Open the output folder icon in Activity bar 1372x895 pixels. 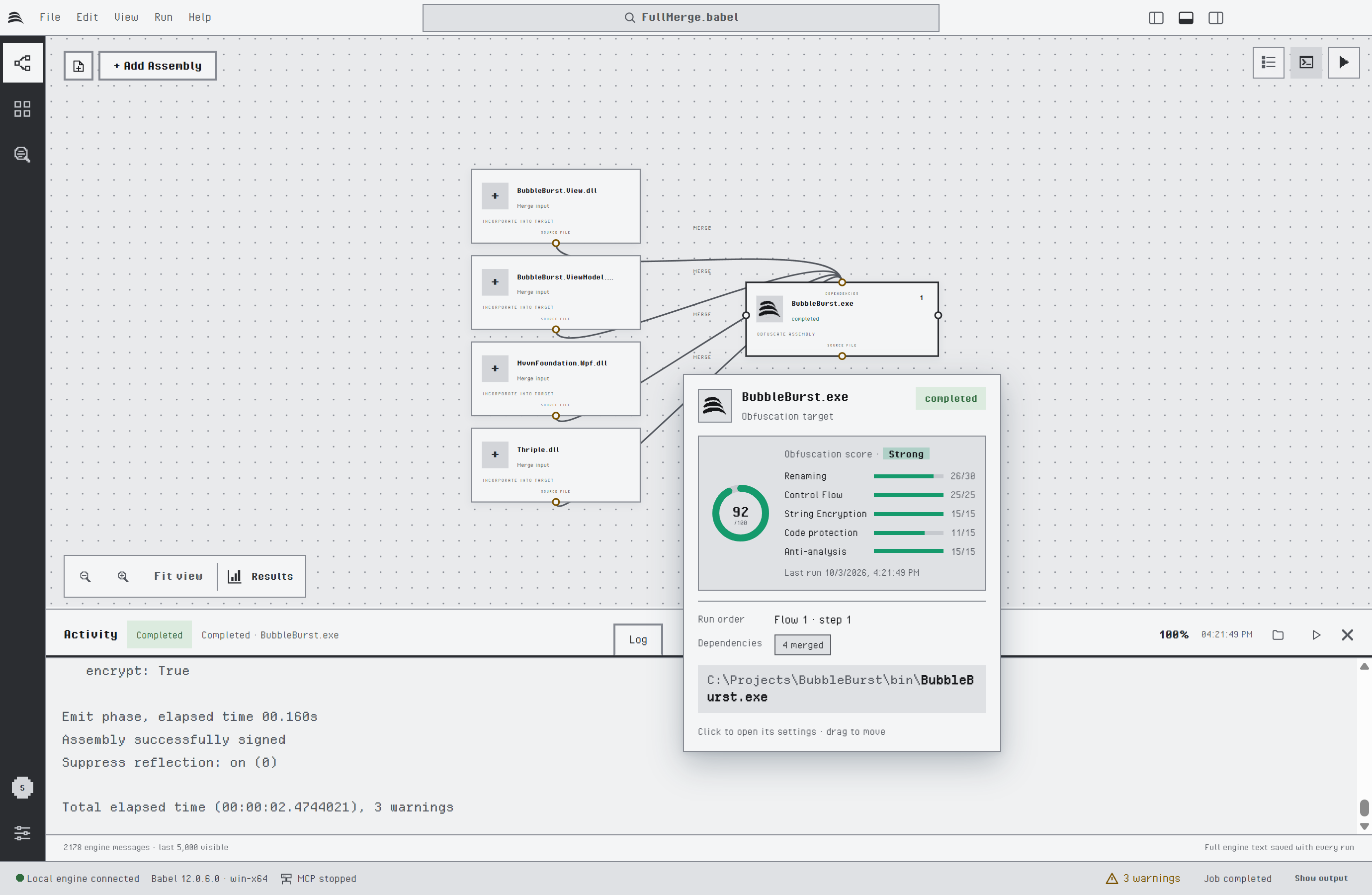[x=1278, y=634]
